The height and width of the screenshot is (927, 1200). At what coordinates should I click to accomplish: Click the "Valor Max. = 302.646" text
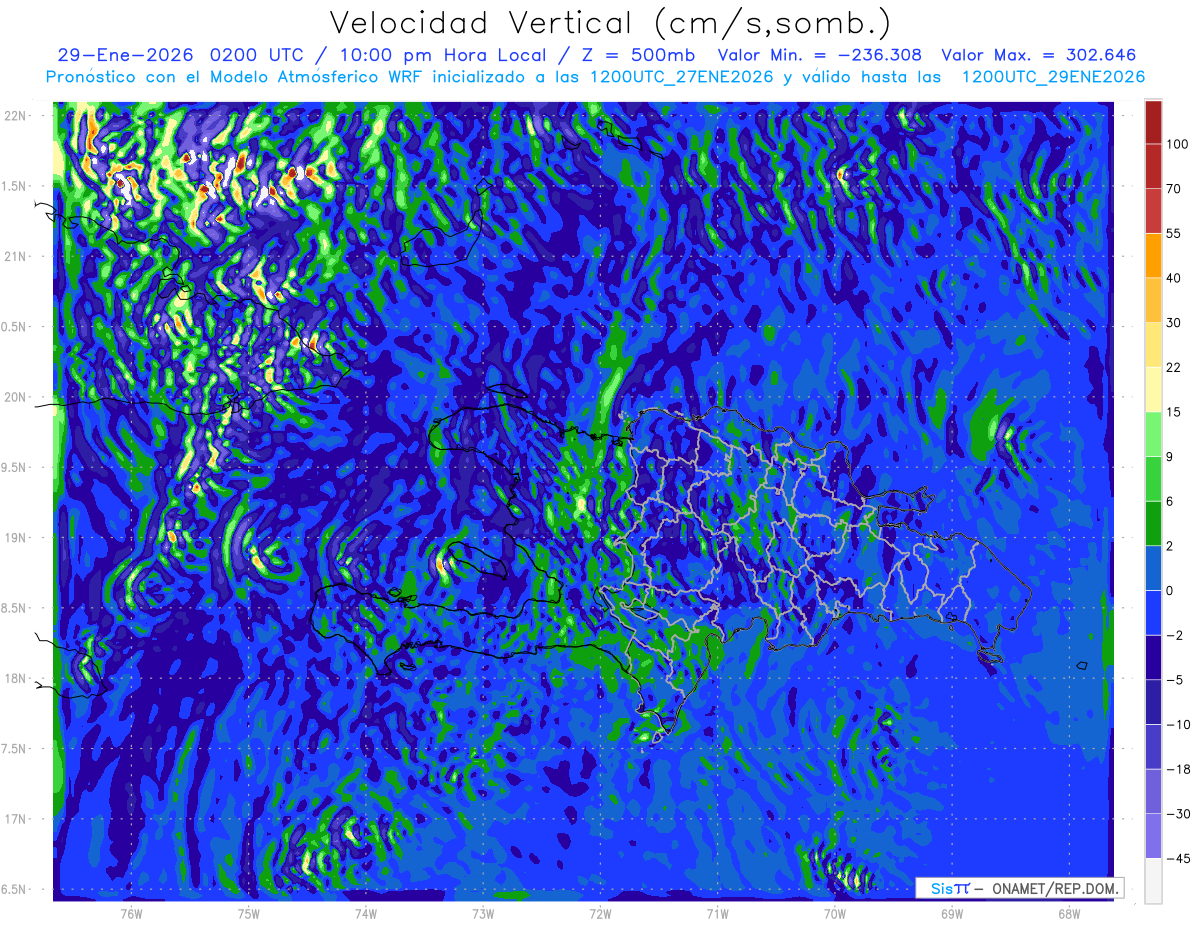(x=1039, y=55)
